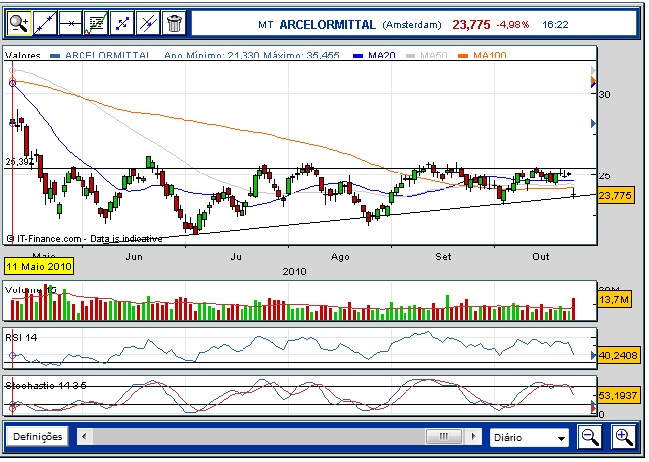Viewport: 649px width, 462px height.
Task: Click the Out month axis label
Action: tap(541, 257)
